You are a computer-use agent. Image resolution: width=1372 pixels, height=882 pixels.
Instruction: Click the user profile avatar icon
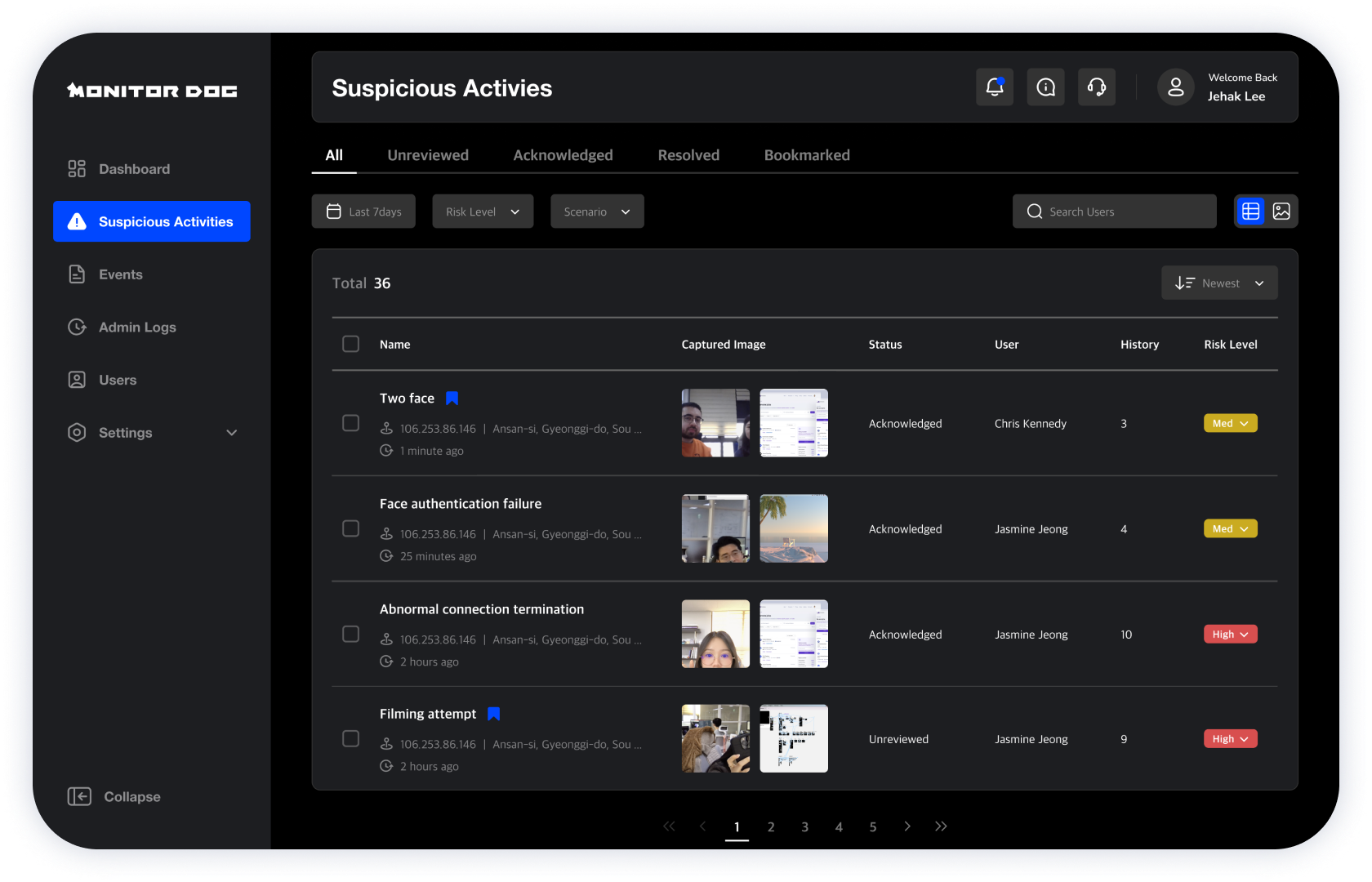(1176, 87)
